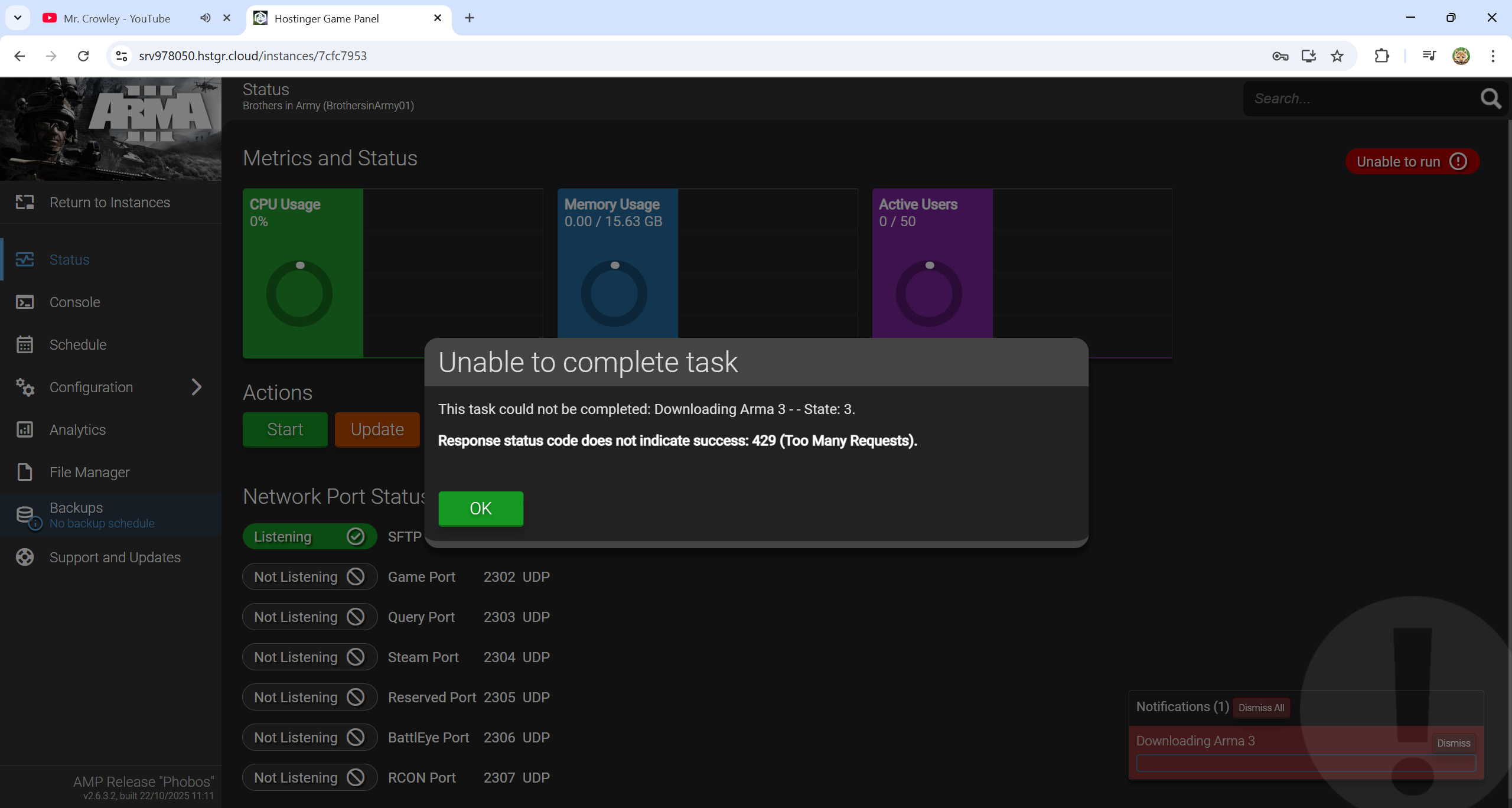Expand the Configuration submenu chevron
This screenshot has height=808, width=1512.
pos(197,387)
